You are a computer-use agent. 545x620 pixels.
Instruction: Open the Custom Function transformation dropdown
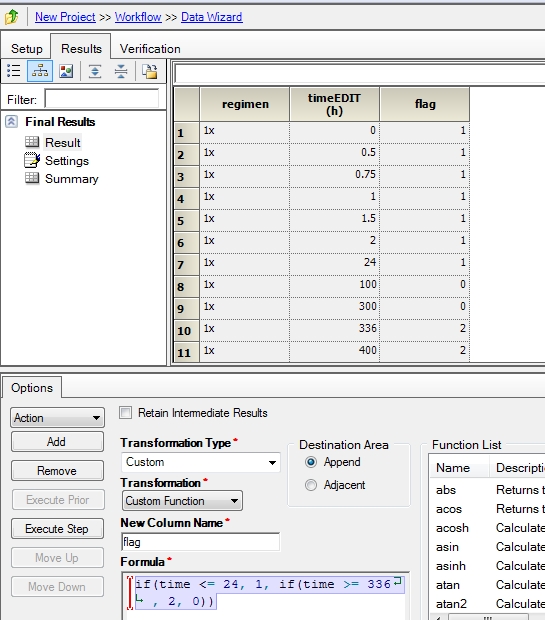tap(182, 501)
